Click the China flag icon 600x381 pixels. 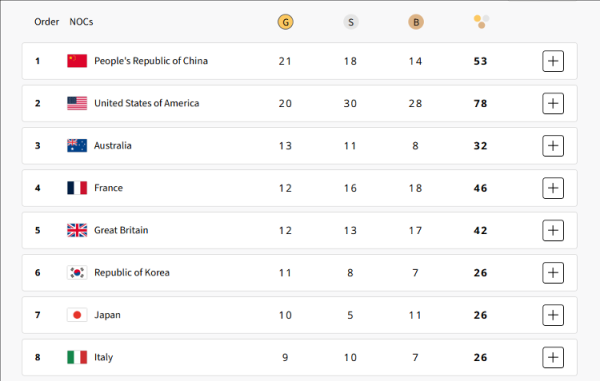point(77,61)
